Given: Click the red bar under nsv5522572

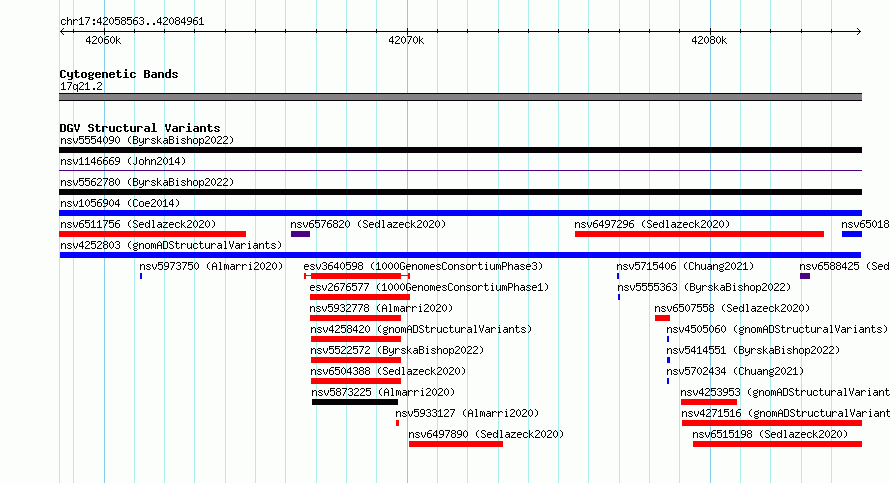Looking at the screenshot, I should pyautogui.click(x=356, y=360).
